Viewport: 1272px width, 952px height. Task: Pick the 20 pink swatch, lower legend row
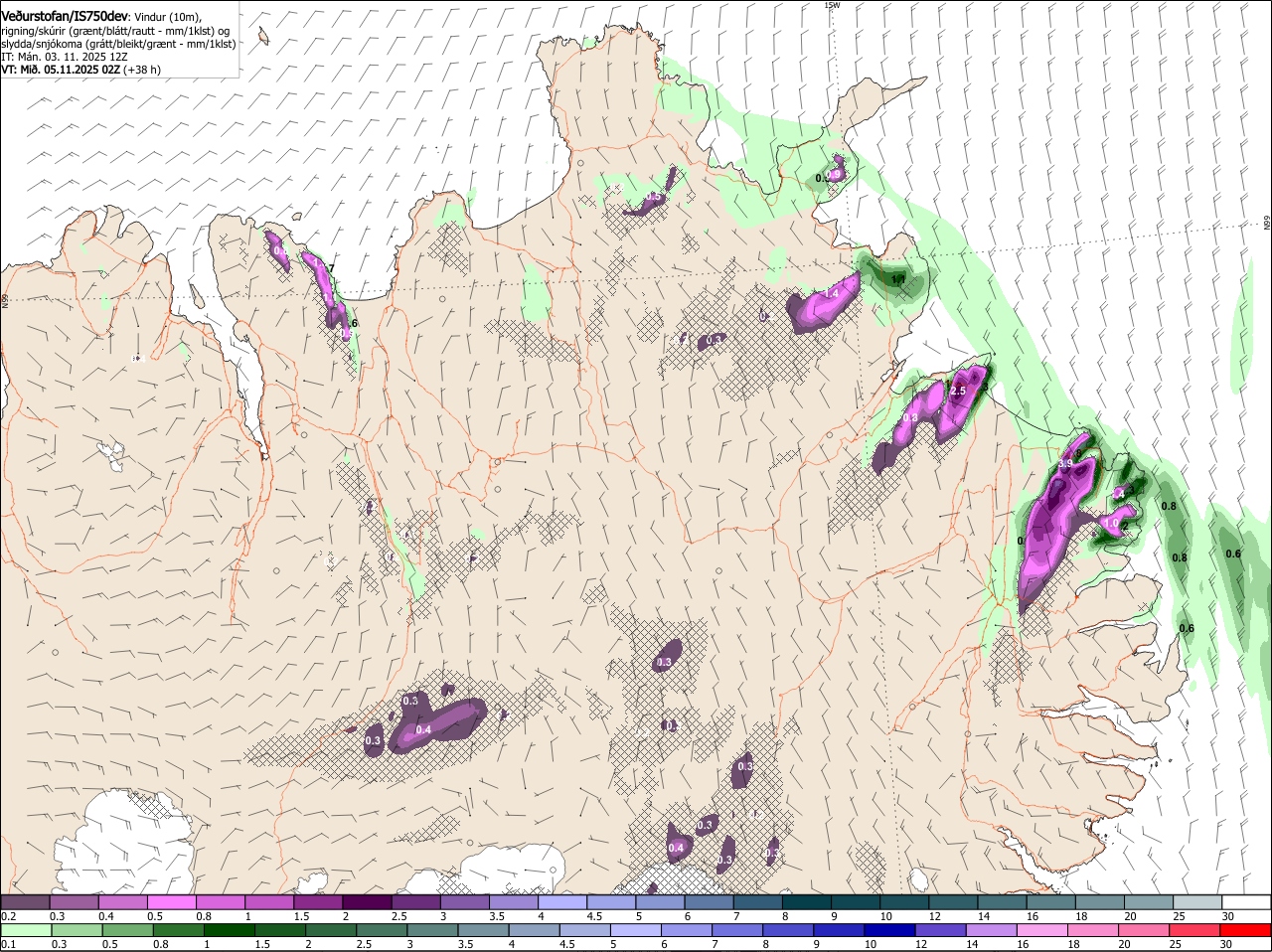[x=1144, y=930]
